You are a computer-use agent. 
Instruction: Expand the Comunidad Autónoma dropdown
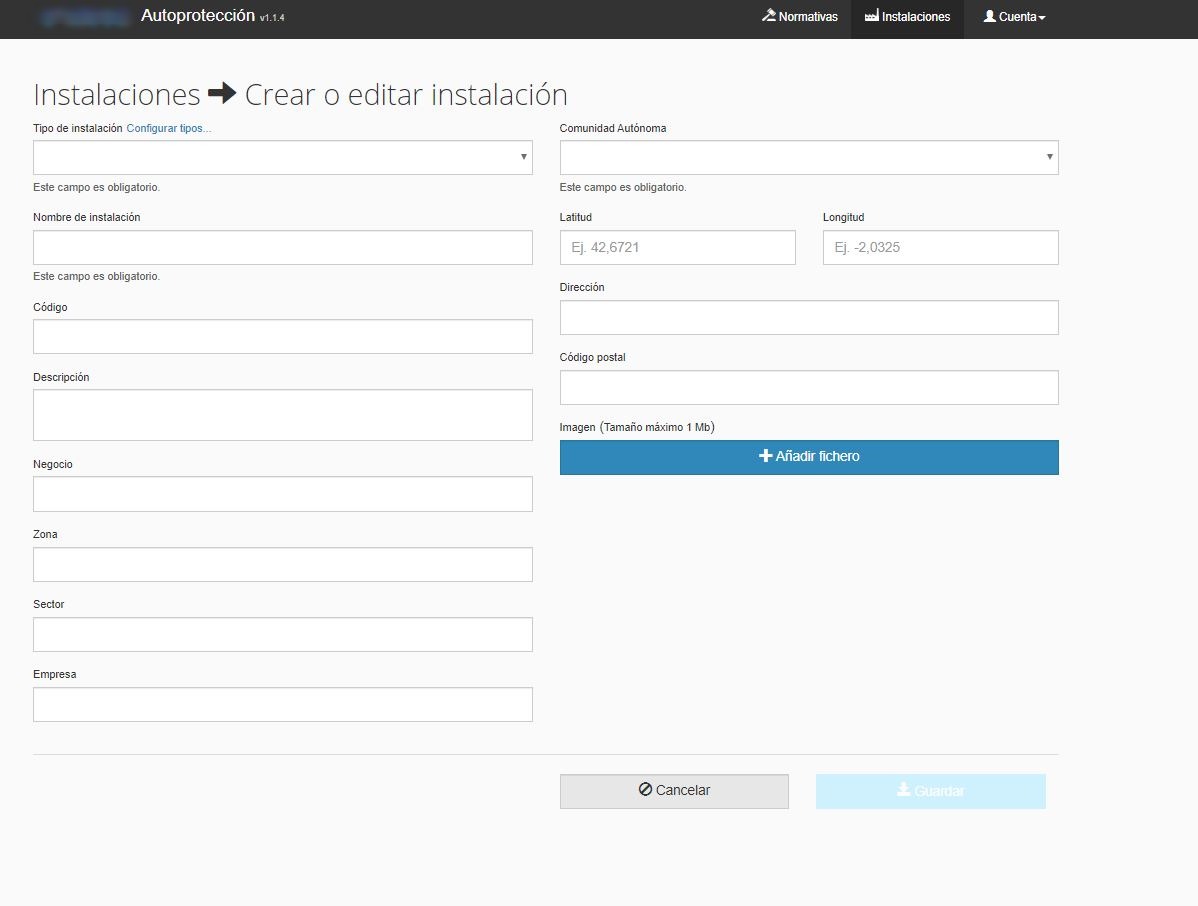(808, 158)
